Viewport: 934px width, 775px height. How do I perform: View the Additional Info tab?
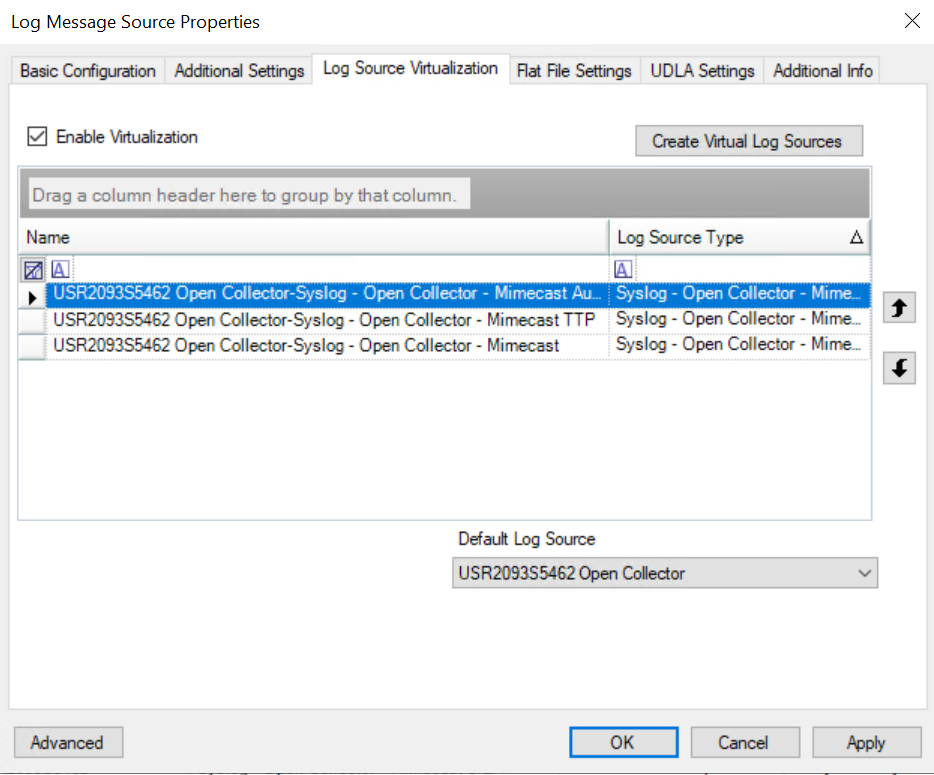pyautogui.click(x=823, y=71)
